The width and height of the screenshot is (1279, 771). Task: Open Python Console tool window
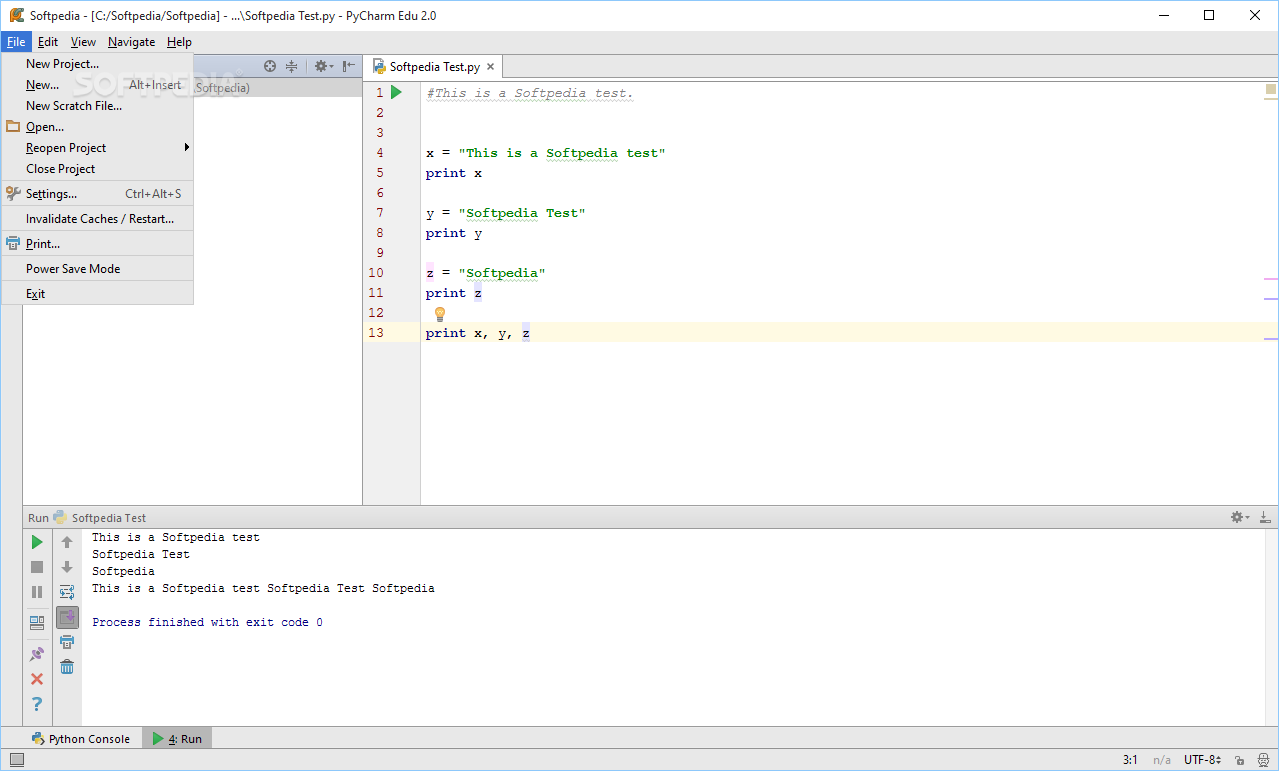pos(80,739)
